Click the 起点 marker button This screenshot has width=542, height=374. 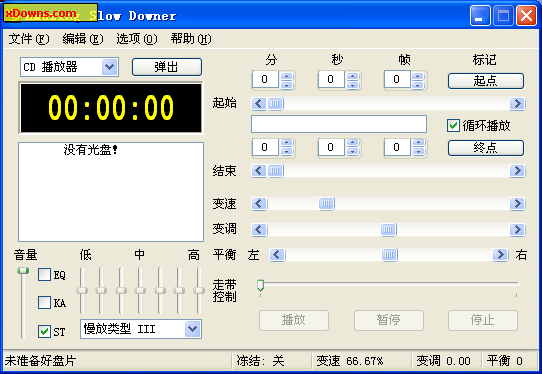point(486,81)
